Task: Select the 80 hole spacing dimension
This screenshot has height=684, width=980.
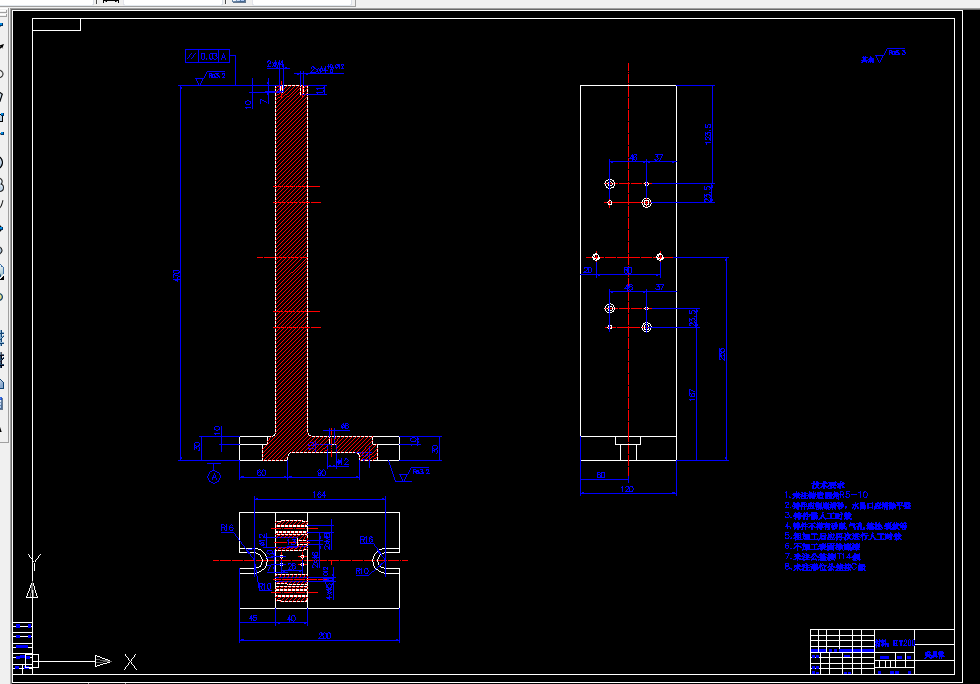Action: click(x=628, y=270)
